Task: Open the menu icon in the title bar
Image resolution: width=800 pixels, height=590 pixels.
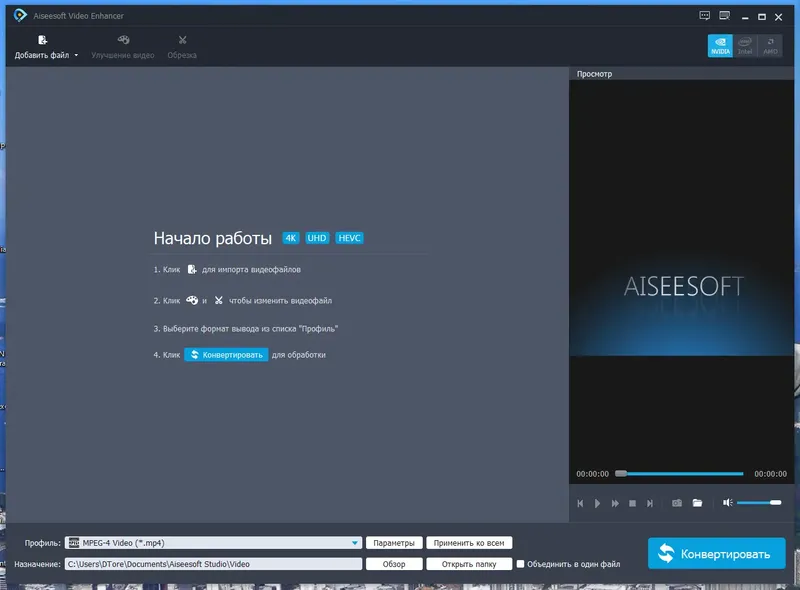Action: point(724,16)
